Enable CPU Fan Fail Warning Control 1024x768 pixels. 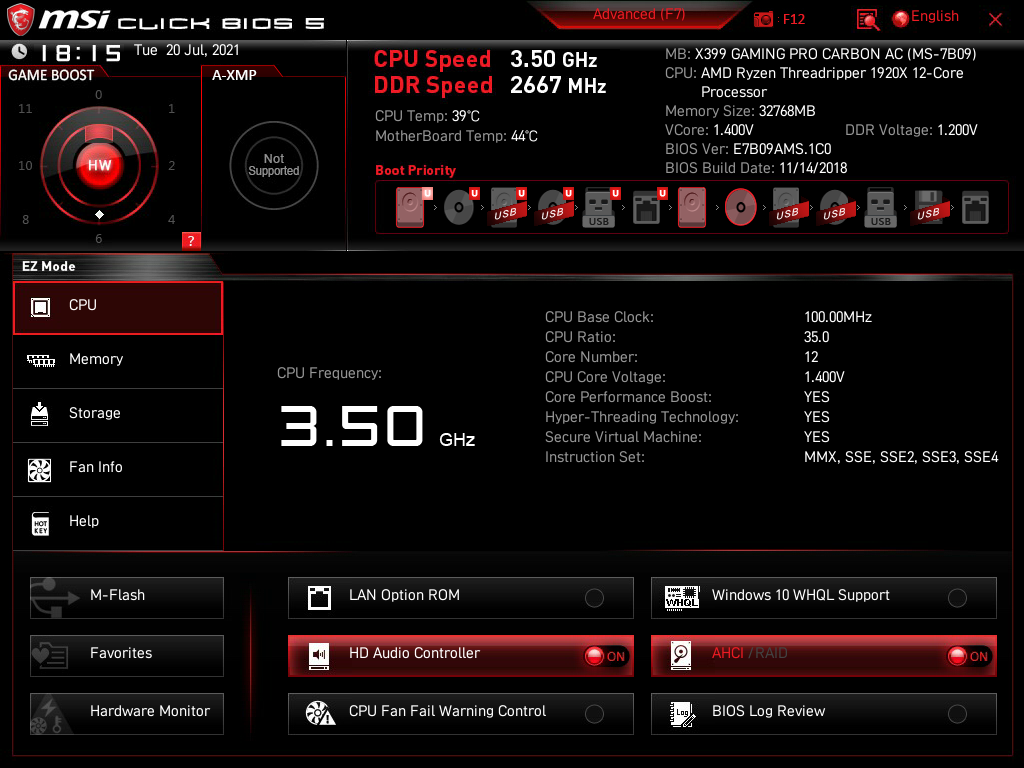pos(460,714)
